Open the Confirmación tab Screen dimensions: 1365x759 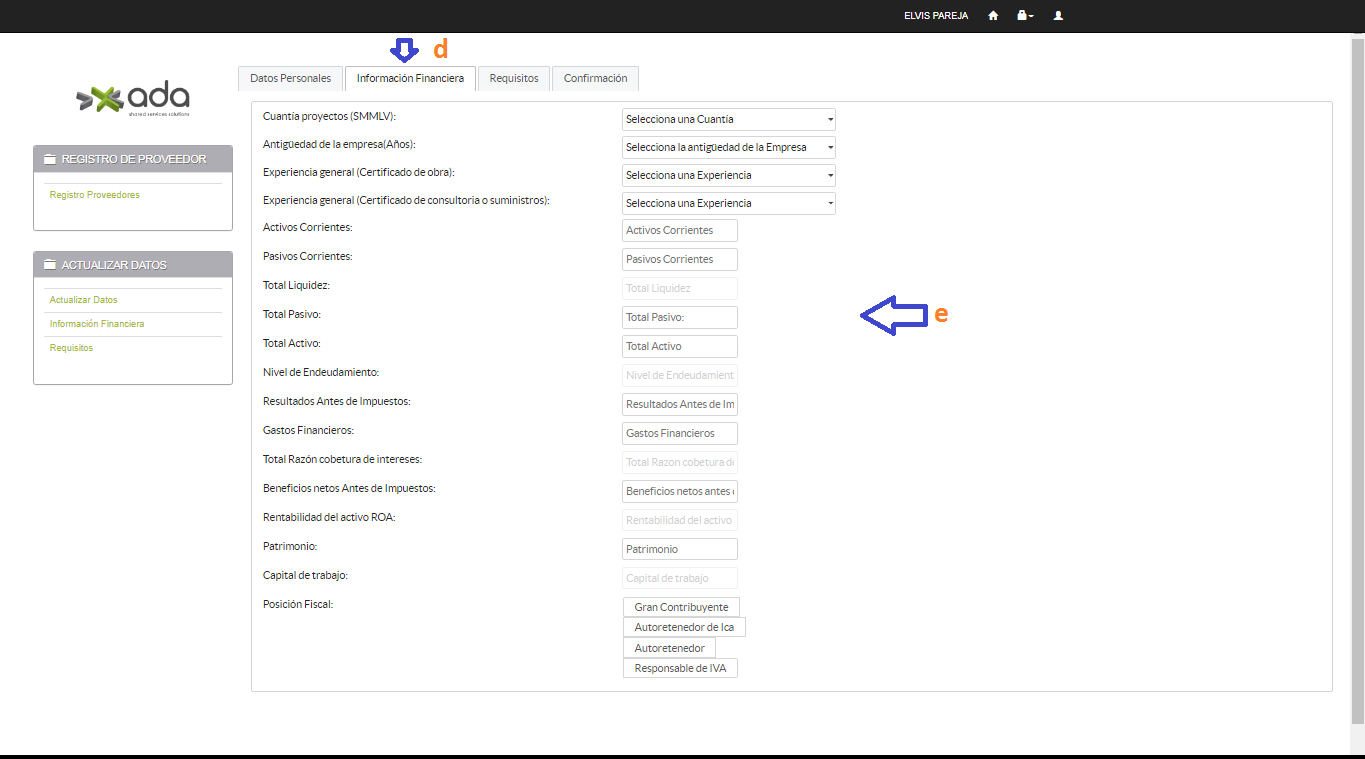pyautogui.click(x=595, y=79)
